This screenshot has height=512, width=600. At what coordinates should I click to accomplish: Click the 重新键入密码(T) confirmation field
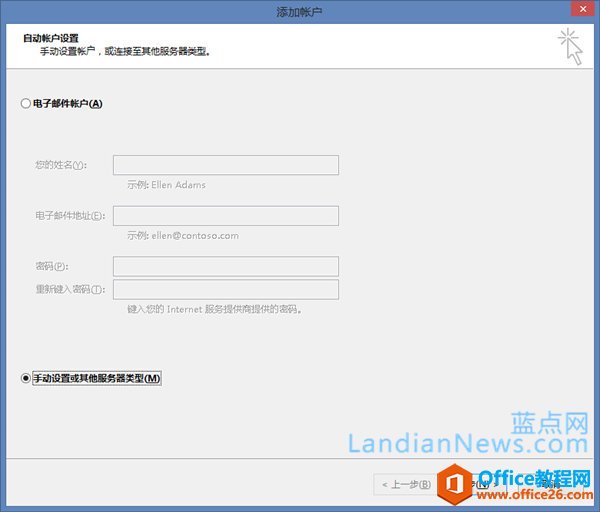tap(226, 289)
